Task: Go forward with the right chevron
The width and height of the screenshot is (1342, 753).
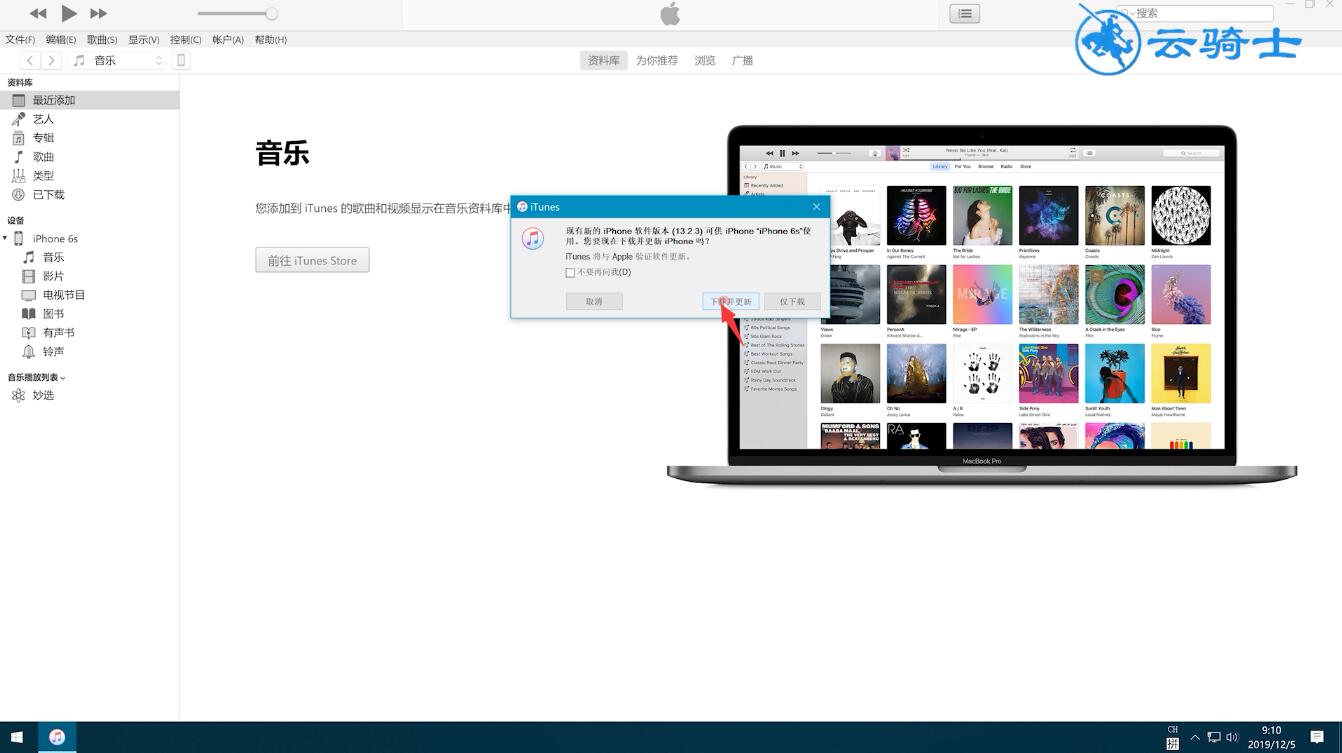Action: [x=52, y=61]
